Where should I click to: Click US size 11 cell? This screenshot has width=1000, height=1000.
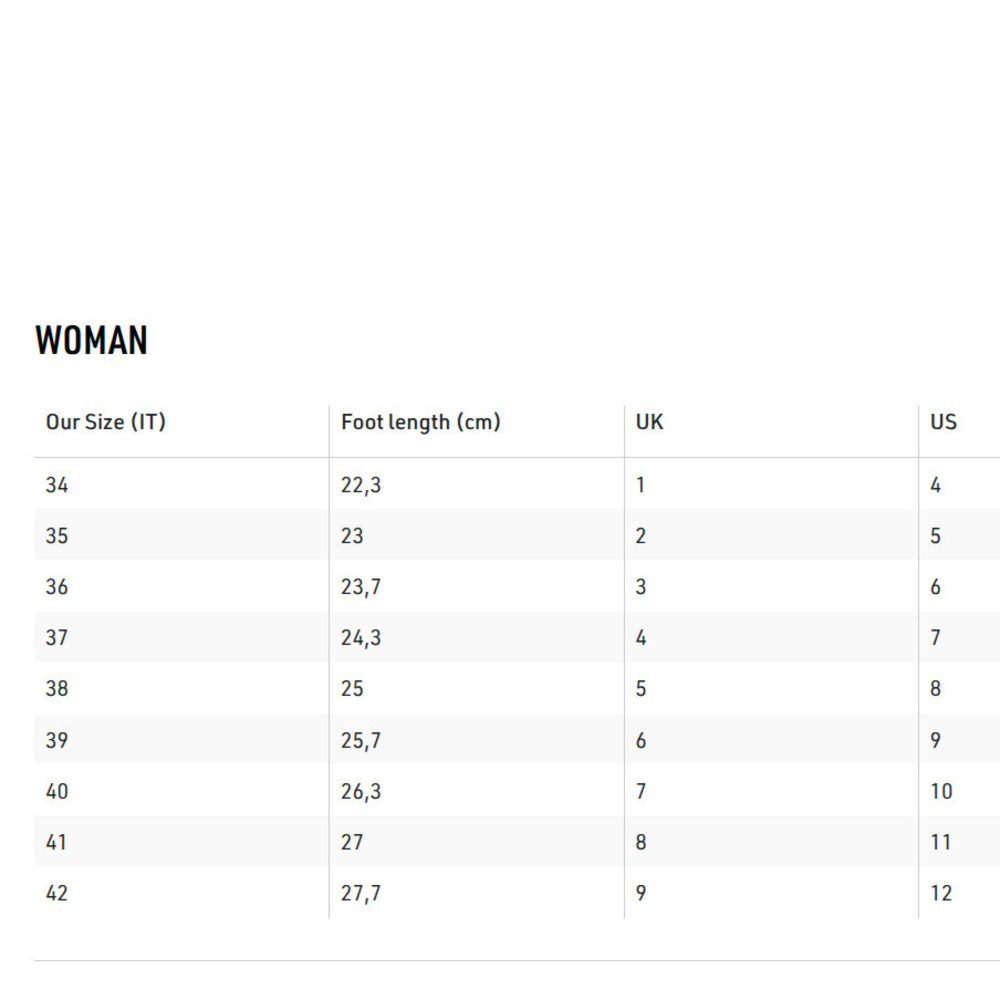click(941, 842)
